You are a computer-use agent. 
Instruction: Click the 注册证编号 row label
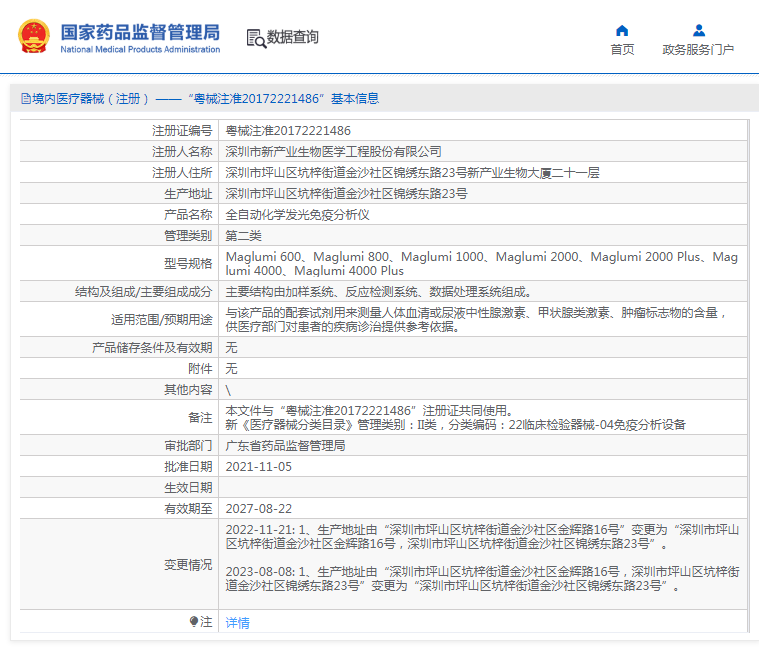(x=182, y=131)
